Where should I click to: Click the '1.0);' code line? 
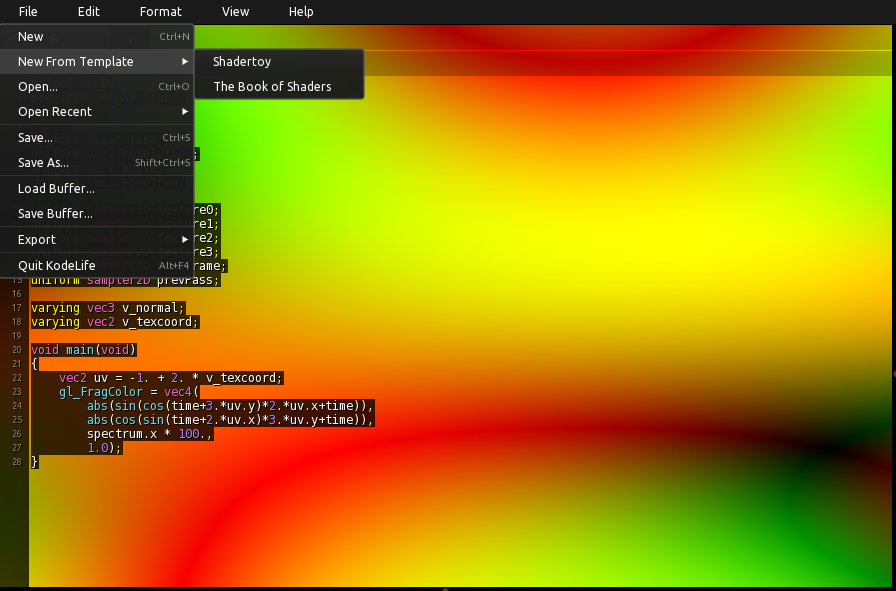105,448
